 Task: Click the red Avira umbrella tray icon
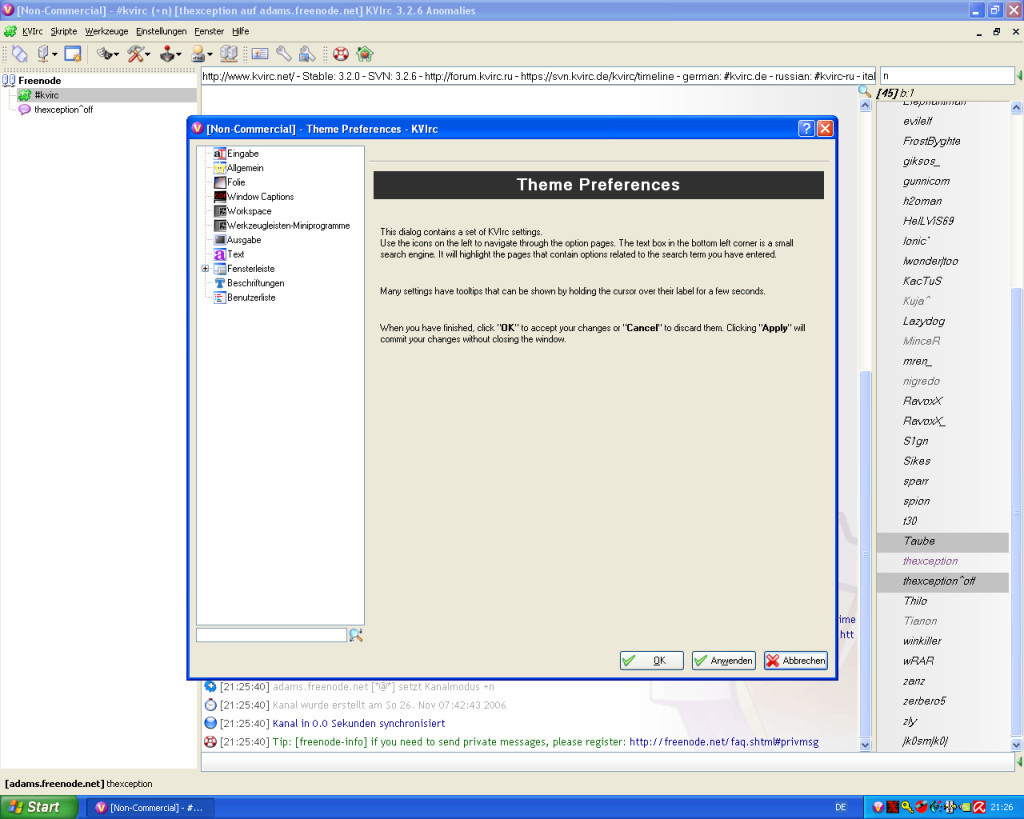click(979, 807)
